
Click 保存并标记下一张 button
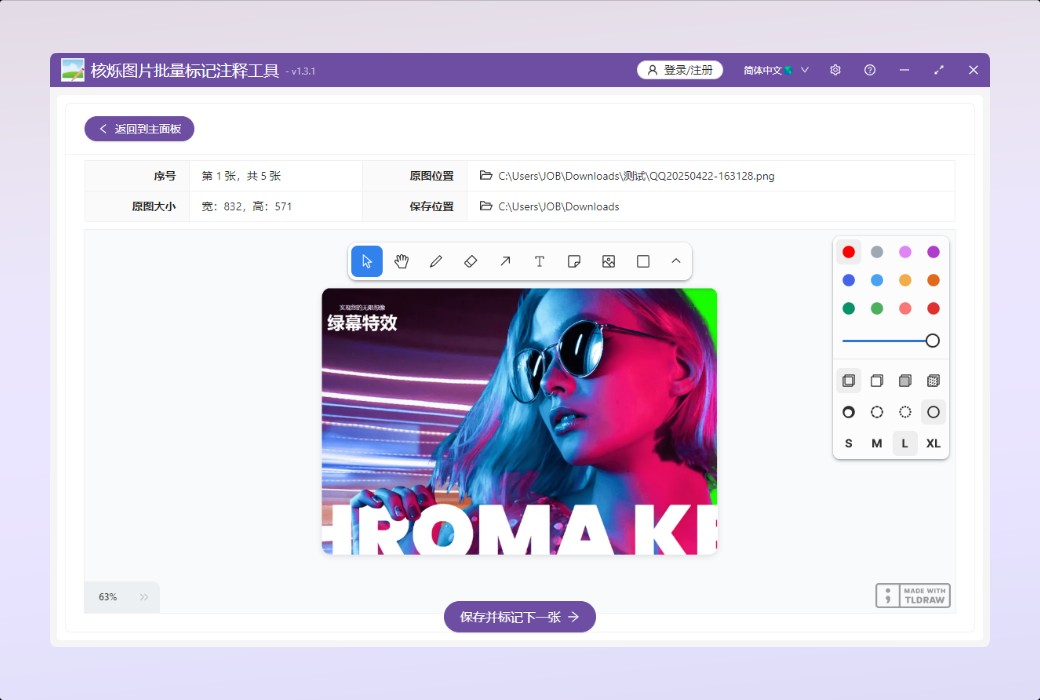pyautogui.click(x=519, y=617)
